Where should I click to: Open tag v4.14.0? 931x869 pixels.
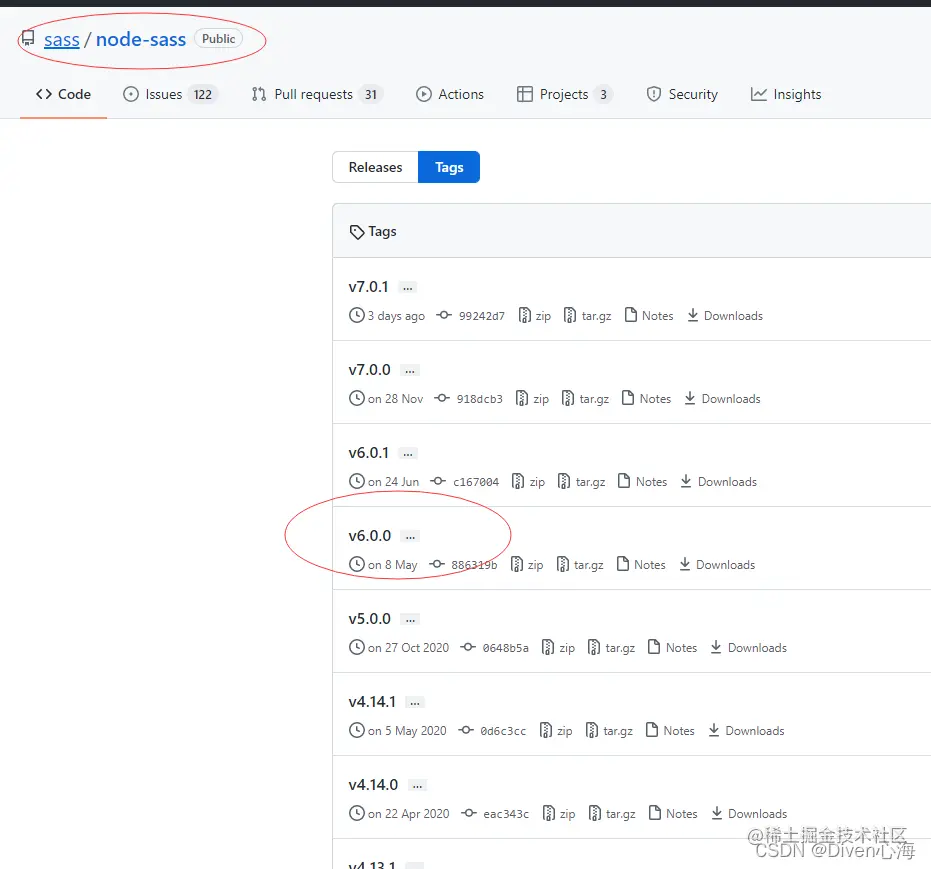373,786
